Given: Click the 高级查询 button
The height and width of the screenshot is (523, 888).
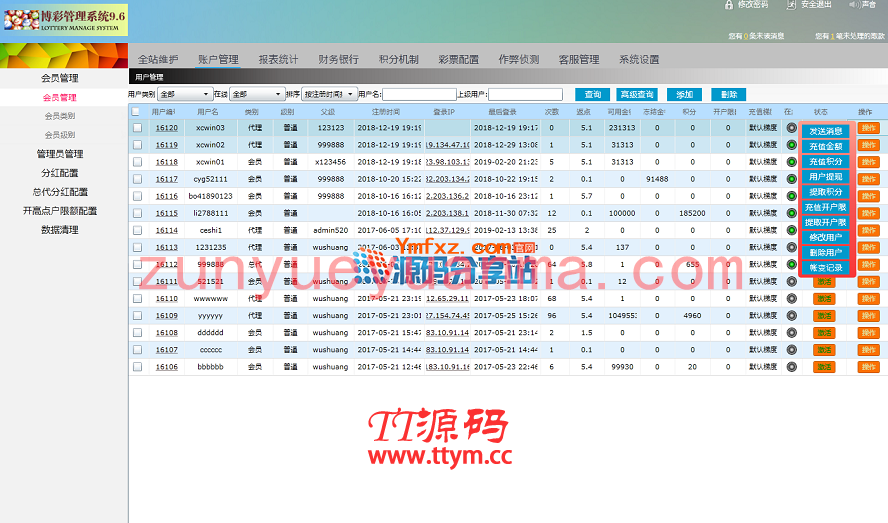Looking at the screenshot, I should (x=637, y=94).
